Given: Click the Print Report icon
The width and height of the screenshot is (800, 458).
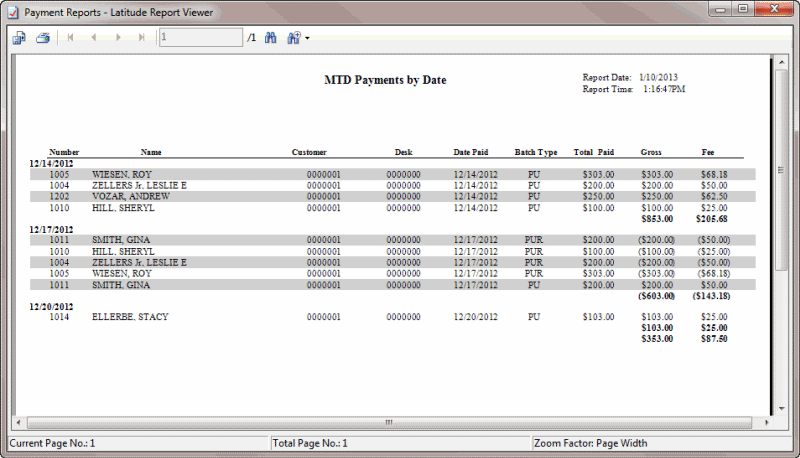Looking at the screenshot, I should (42, 38).
